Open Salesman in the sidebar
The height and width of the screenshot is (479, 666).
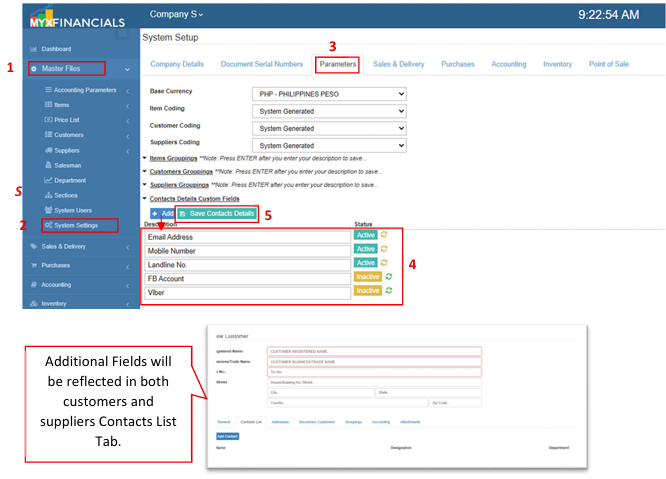(67, 165)
